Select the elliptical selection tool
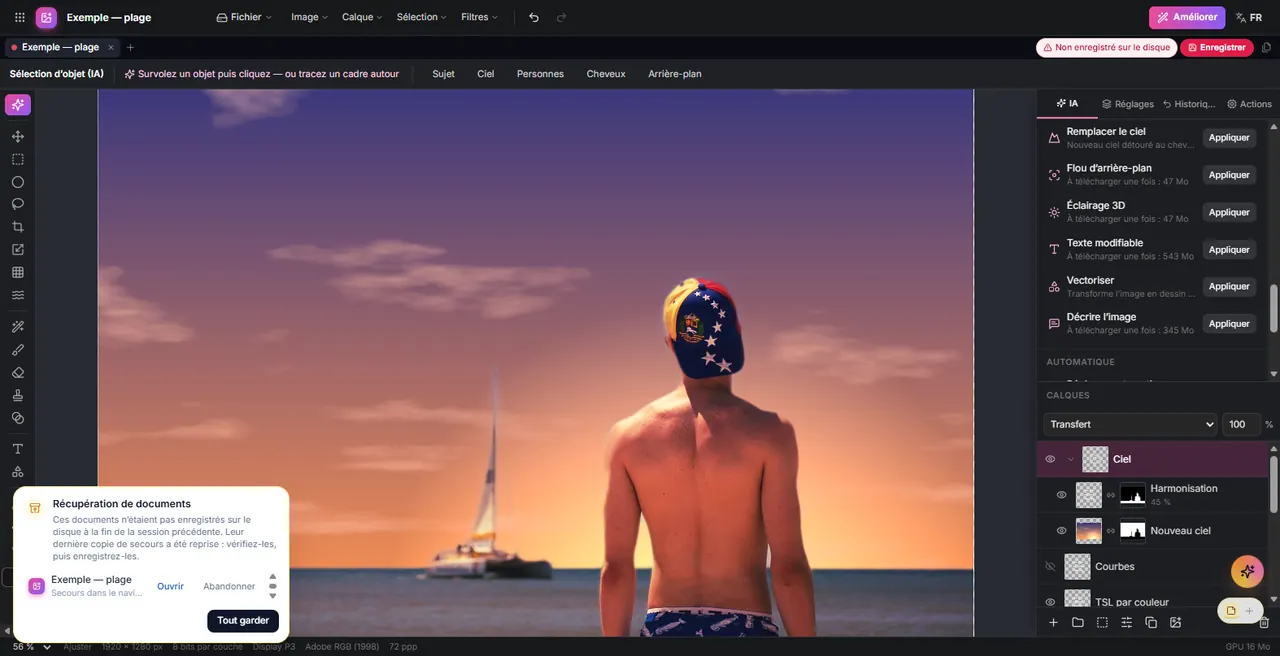The height and width of the screenshot is (656, 1280). click(x=17, y=182)
